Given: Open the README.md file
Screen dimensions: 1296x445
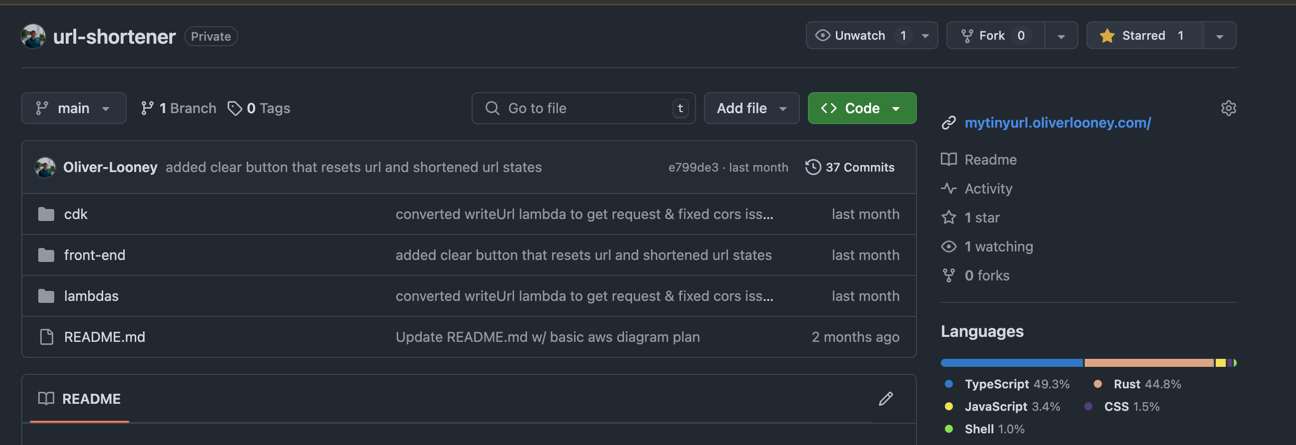Looking at the screenshot, I should point(104,337).
